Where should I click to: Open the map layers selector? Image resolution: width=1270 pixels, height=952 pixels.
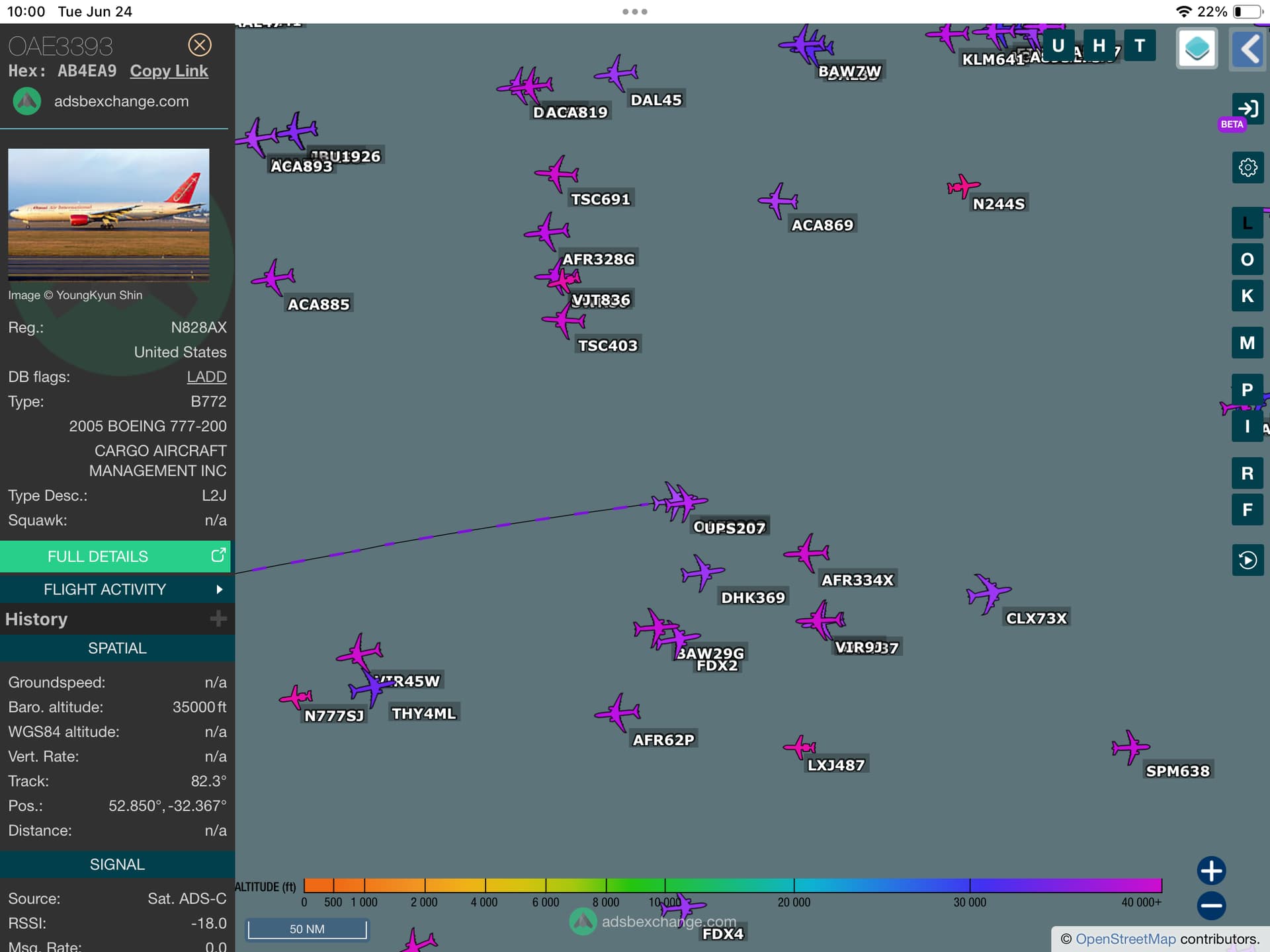click(1197, 48)
